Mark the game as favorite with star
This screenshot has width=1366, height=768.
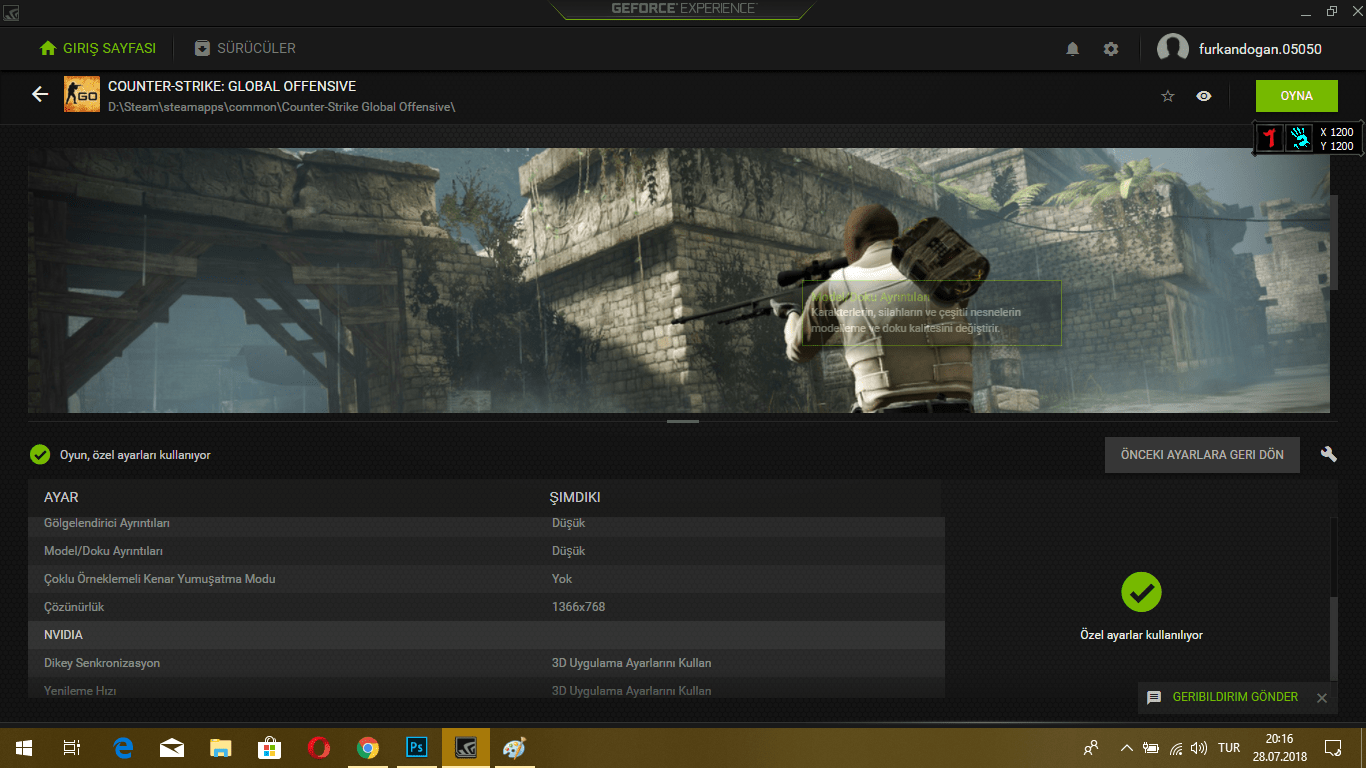(x=1167, y=96)
